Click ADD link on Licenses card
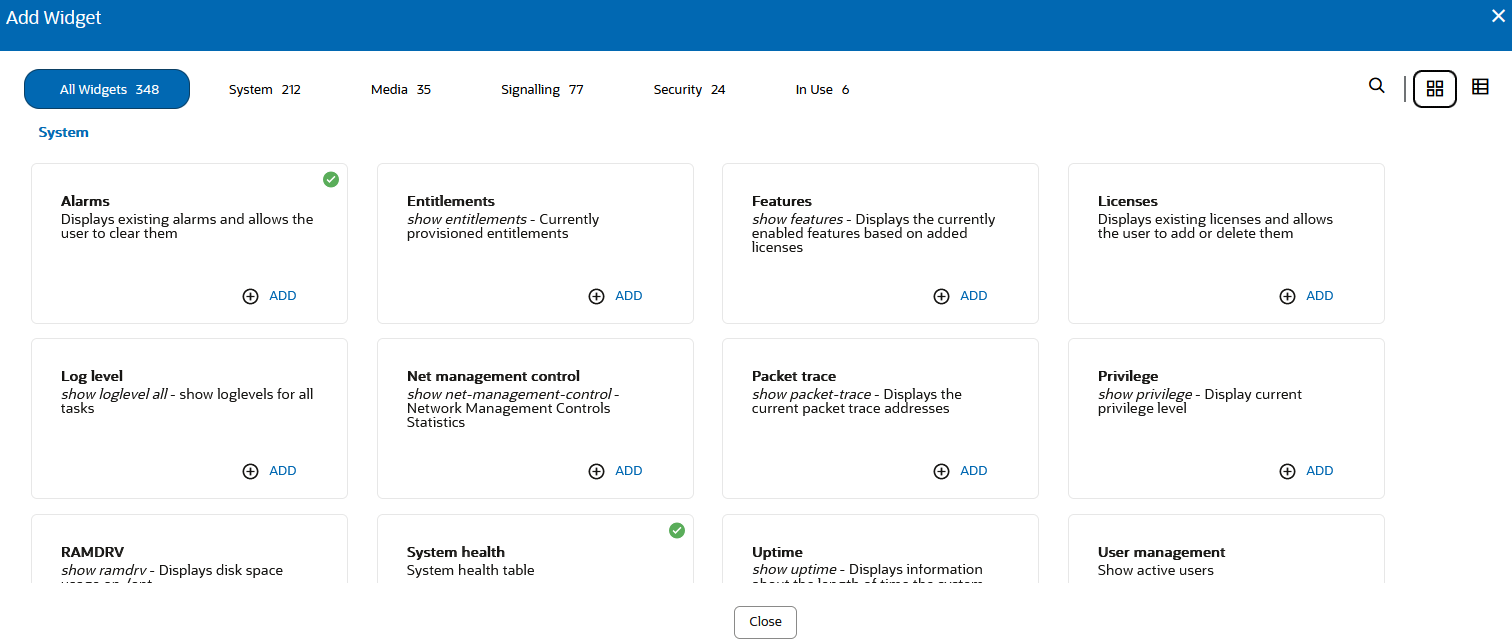 pos(1320,296)
